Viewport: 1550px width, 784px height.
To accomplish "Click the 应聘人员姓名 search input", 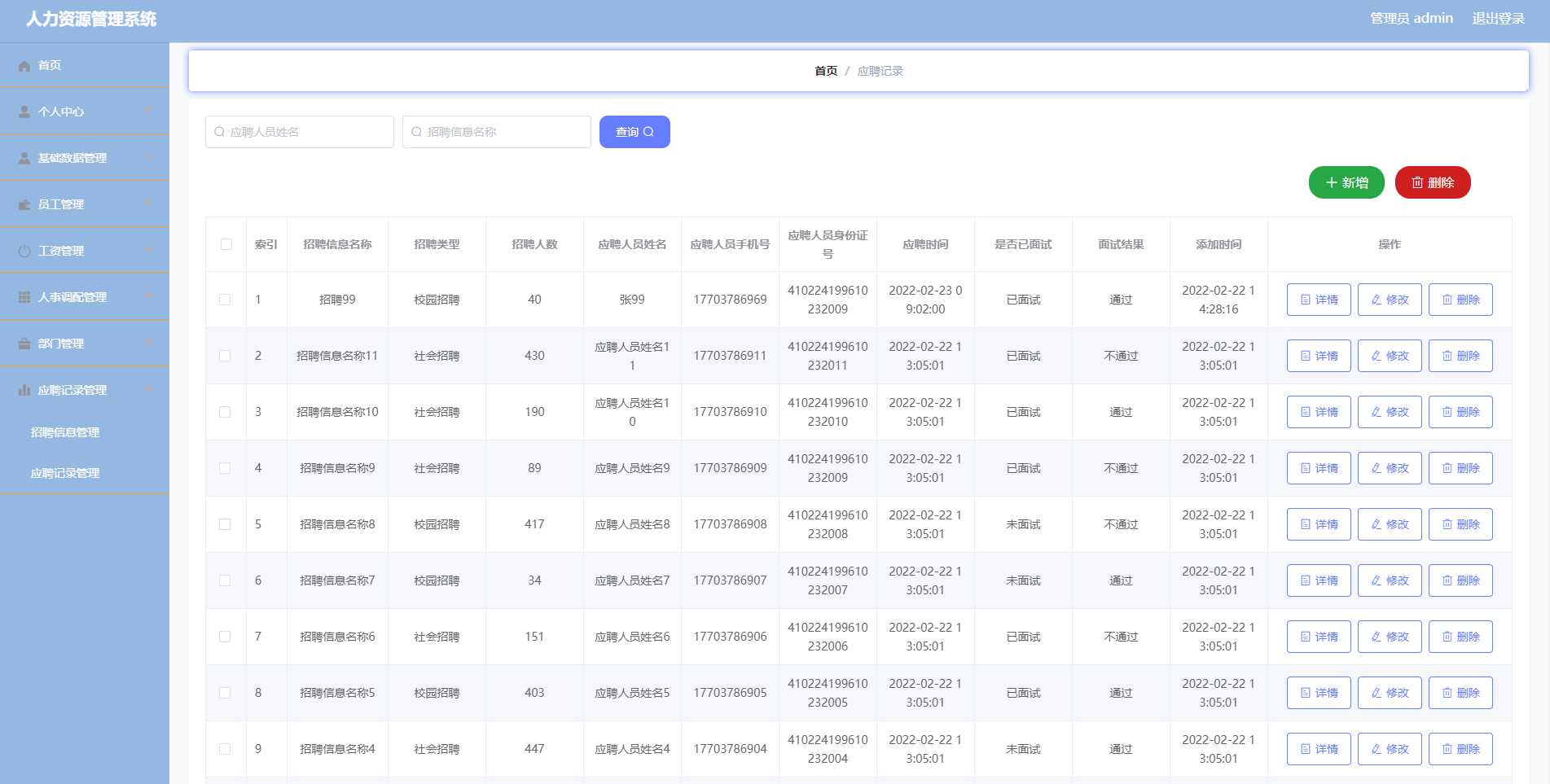I will point(300,132).
